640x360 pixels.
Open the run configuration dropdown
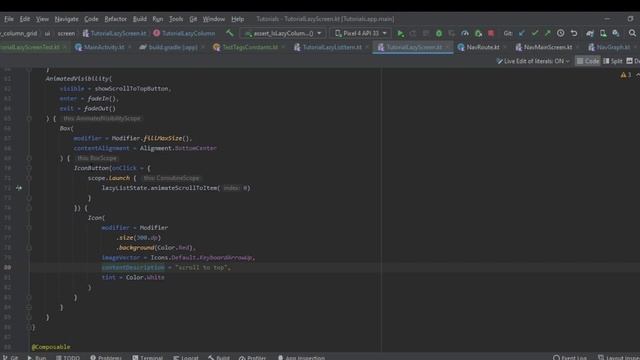283,33
